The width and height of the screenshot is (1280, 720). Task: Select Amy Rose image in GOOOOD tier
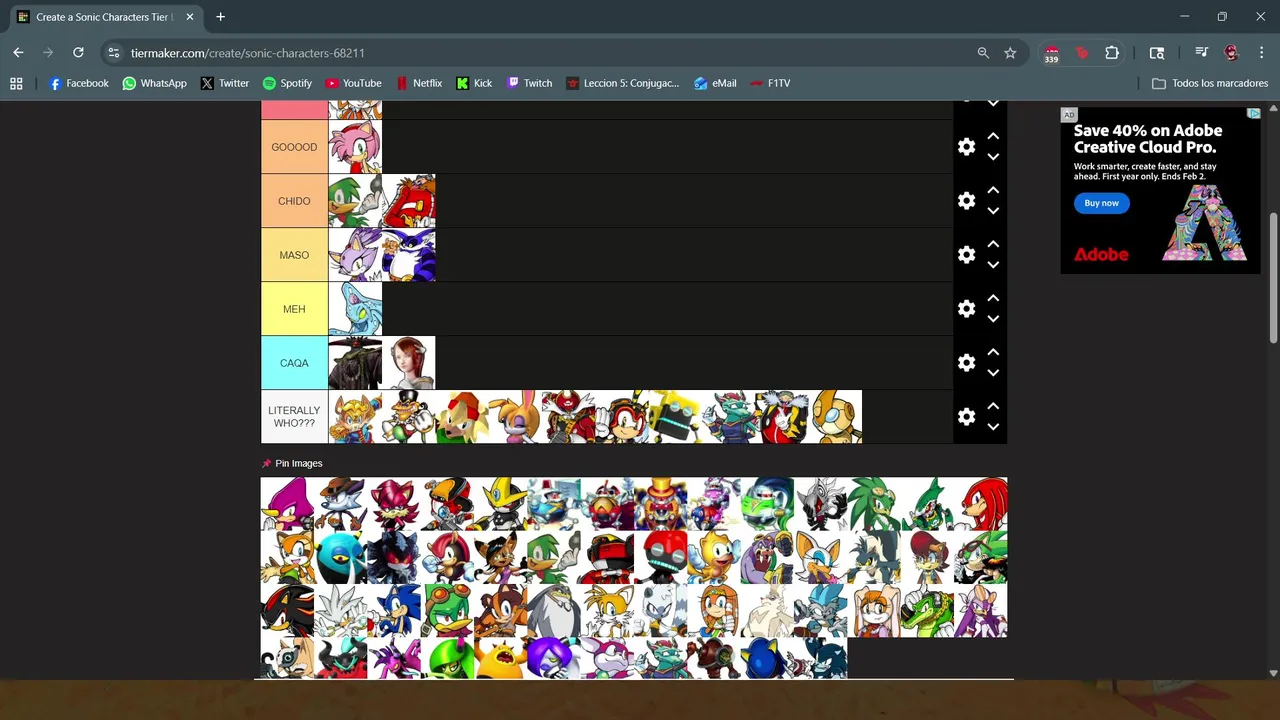pyautogui.click(x=355, y=147)
